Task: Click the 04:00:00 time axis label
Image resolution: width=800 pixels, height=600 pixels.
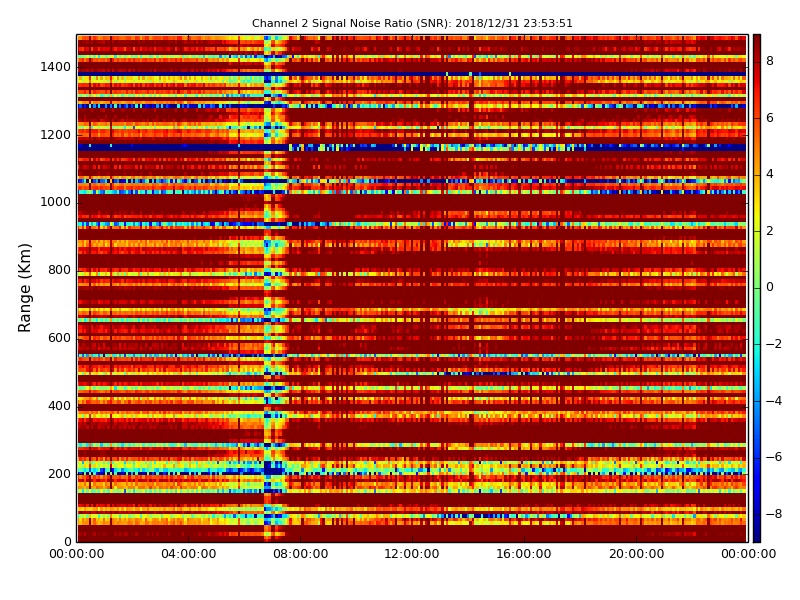Action: tap(189, 554)
